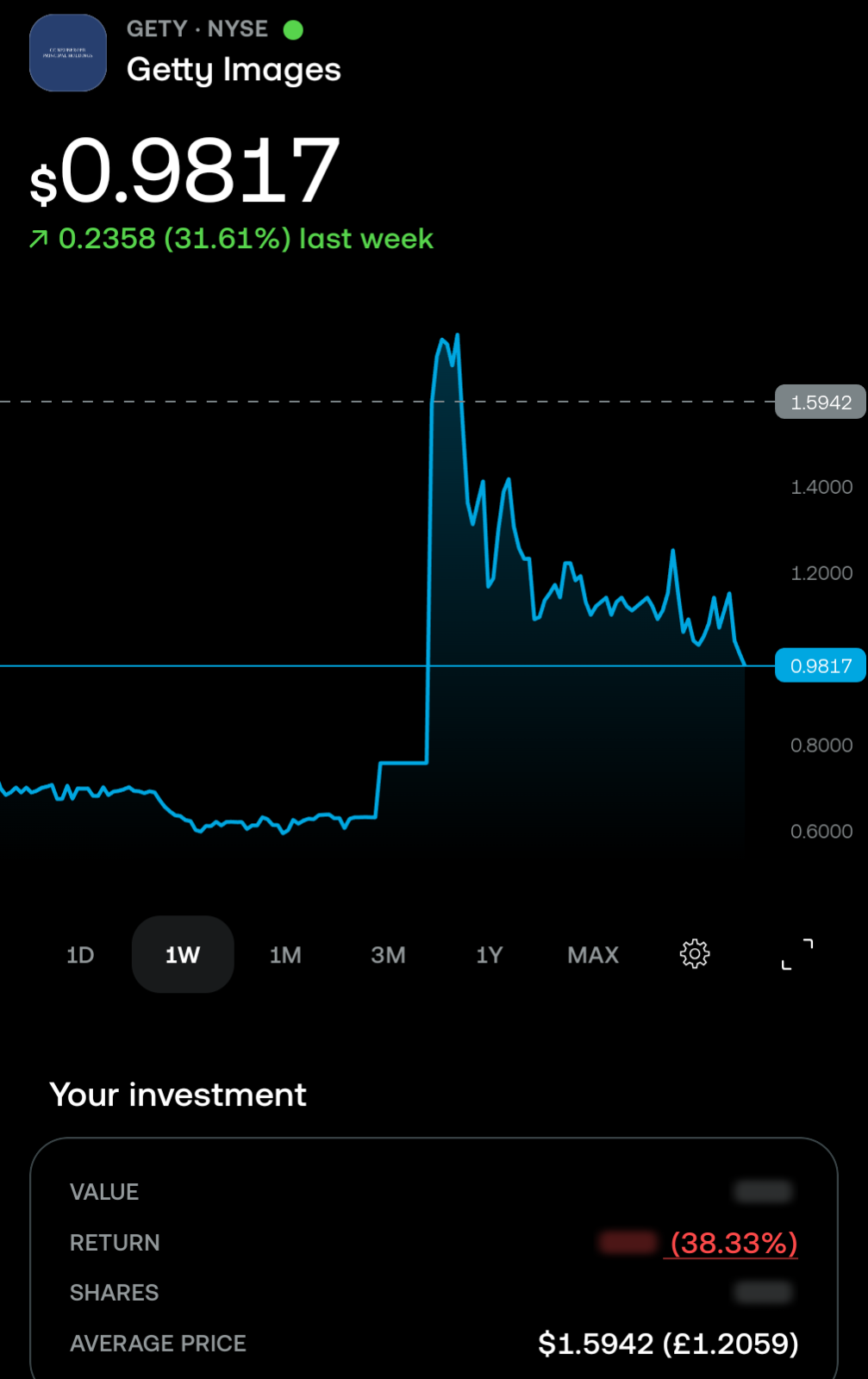Switch chart to 3M range

[388, 955]
